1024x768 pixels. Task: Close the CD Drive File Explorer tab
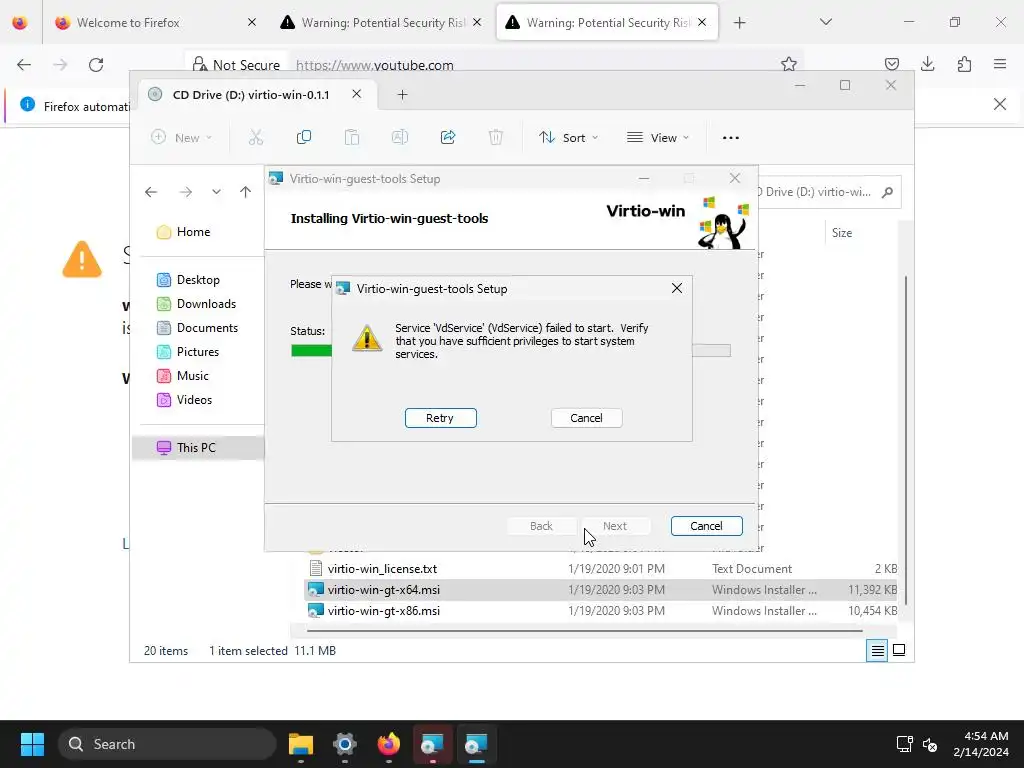pos(357,94)
